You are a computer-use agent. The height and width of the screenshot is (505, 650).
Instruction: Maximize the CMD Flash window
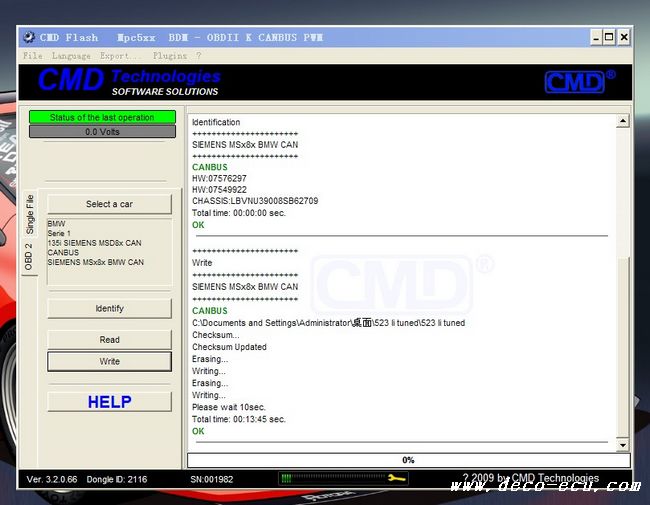[609, 37]
